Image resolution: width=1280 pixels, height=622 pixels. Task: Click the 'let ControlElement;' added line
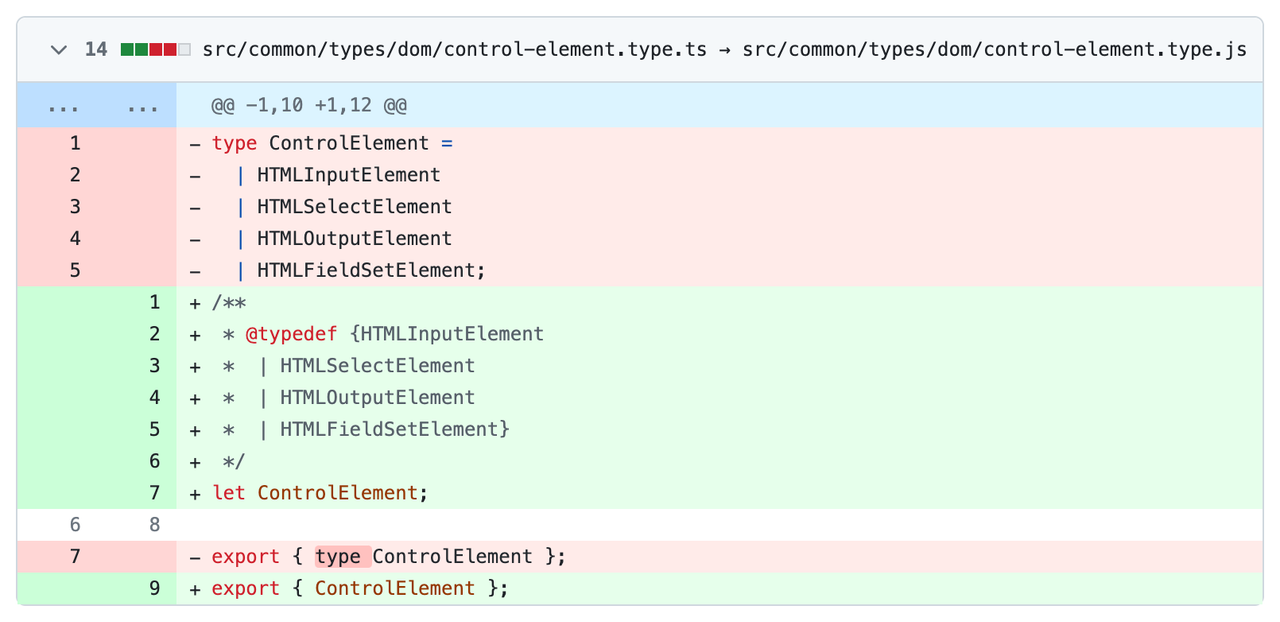(x=320, y=493)
